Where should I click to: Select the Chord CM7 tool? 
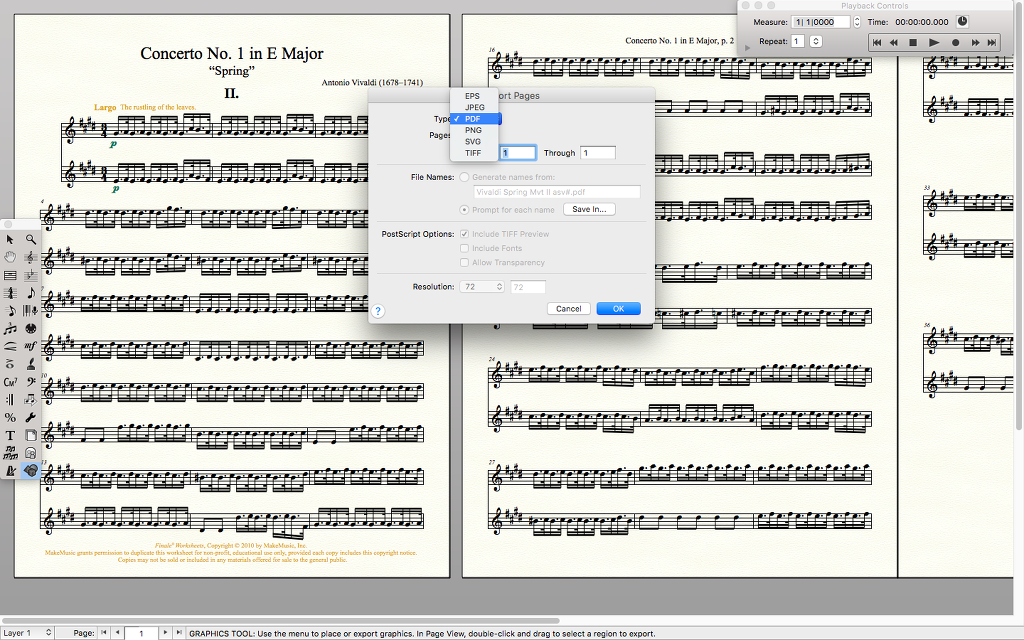[10, 382]
